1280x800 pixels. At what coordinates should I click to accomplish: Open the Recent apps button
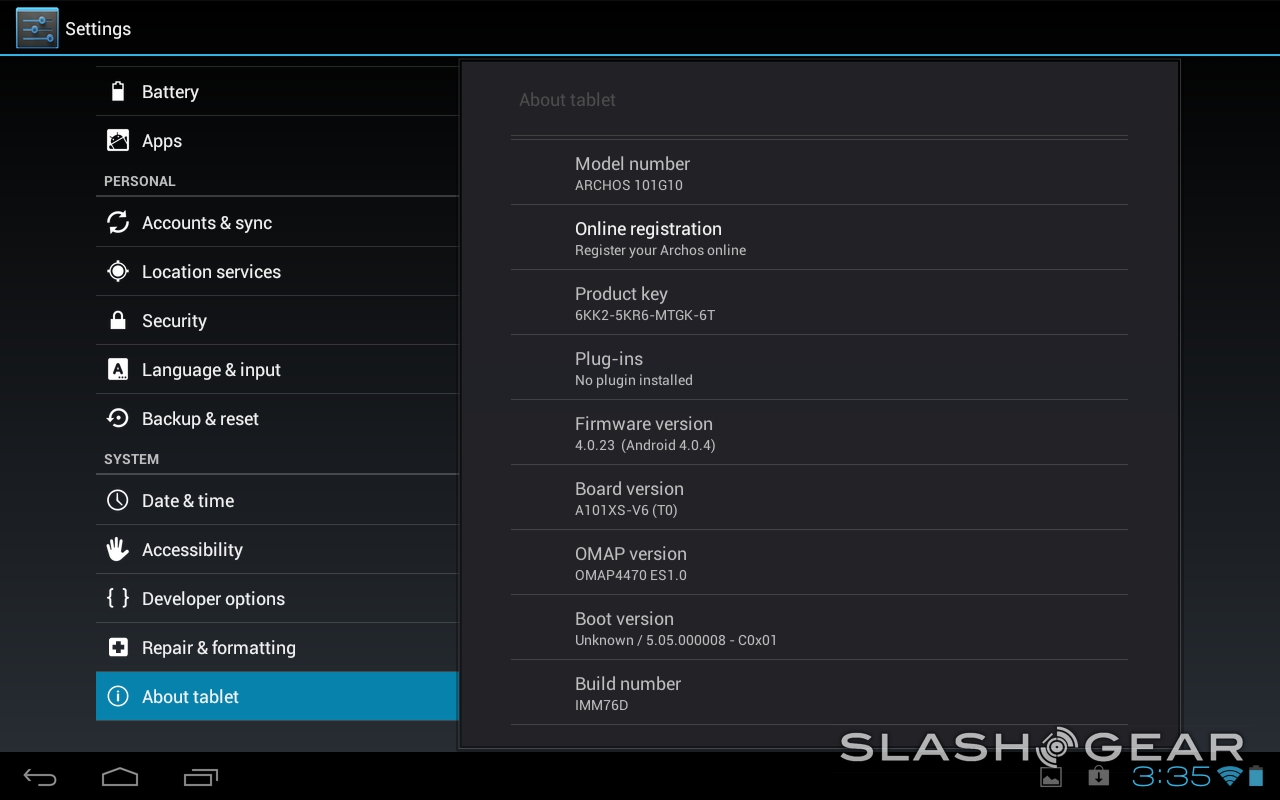pos(201,777)
